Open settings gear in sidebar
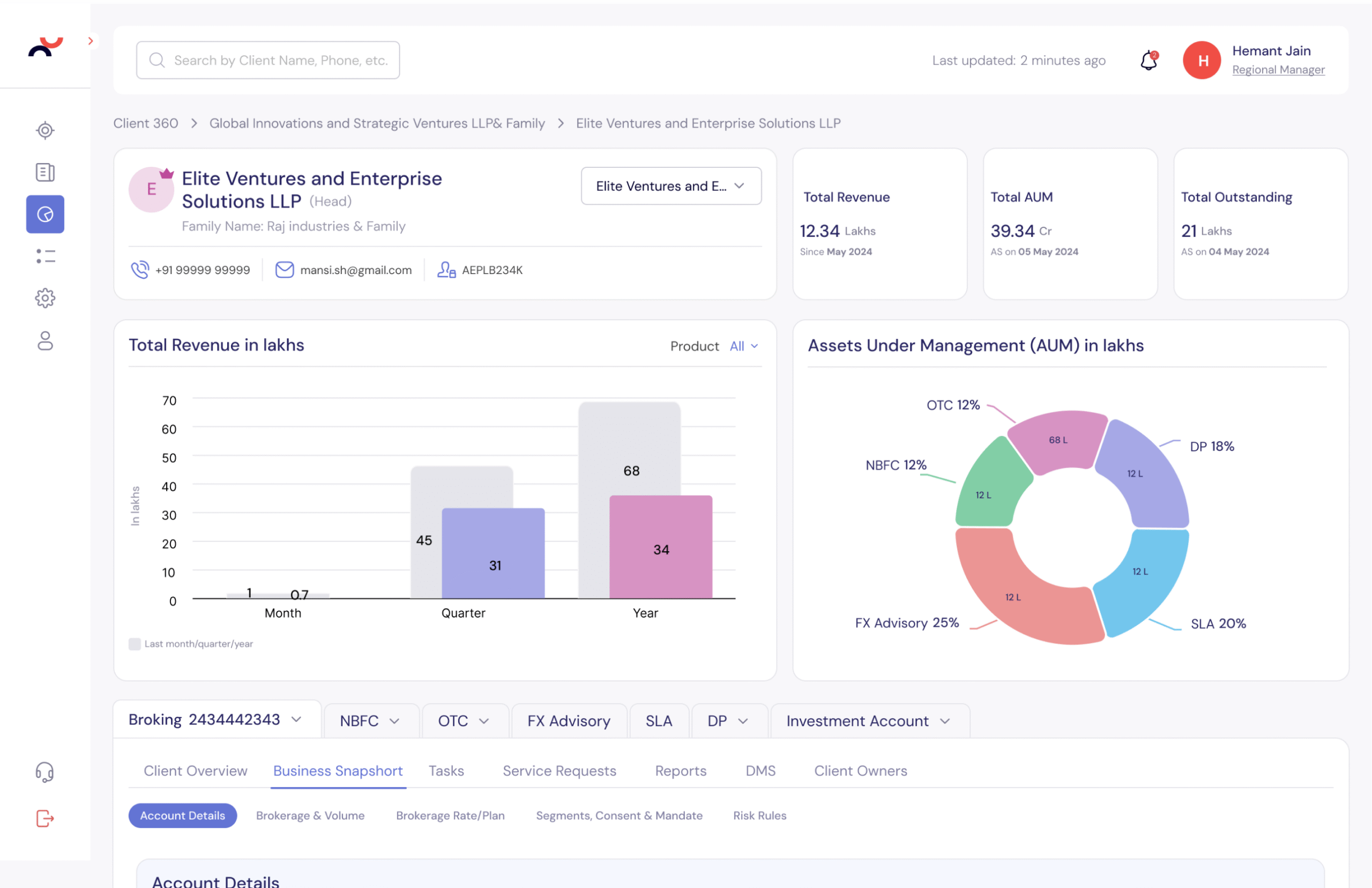The image size is (1372, 888). (45, 298)
